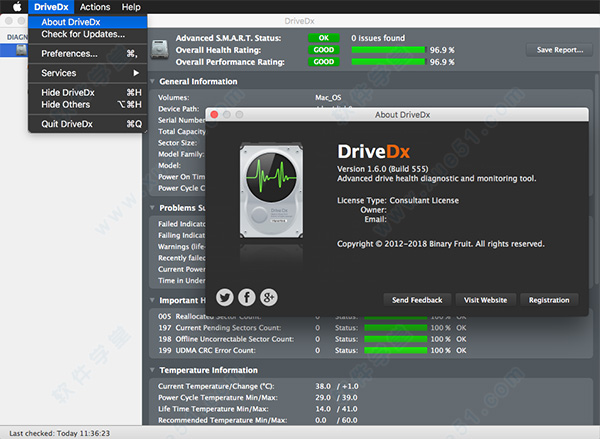Choose Hide Others menu entry
This screenshot has width=600, height=439.
[88, 104]
